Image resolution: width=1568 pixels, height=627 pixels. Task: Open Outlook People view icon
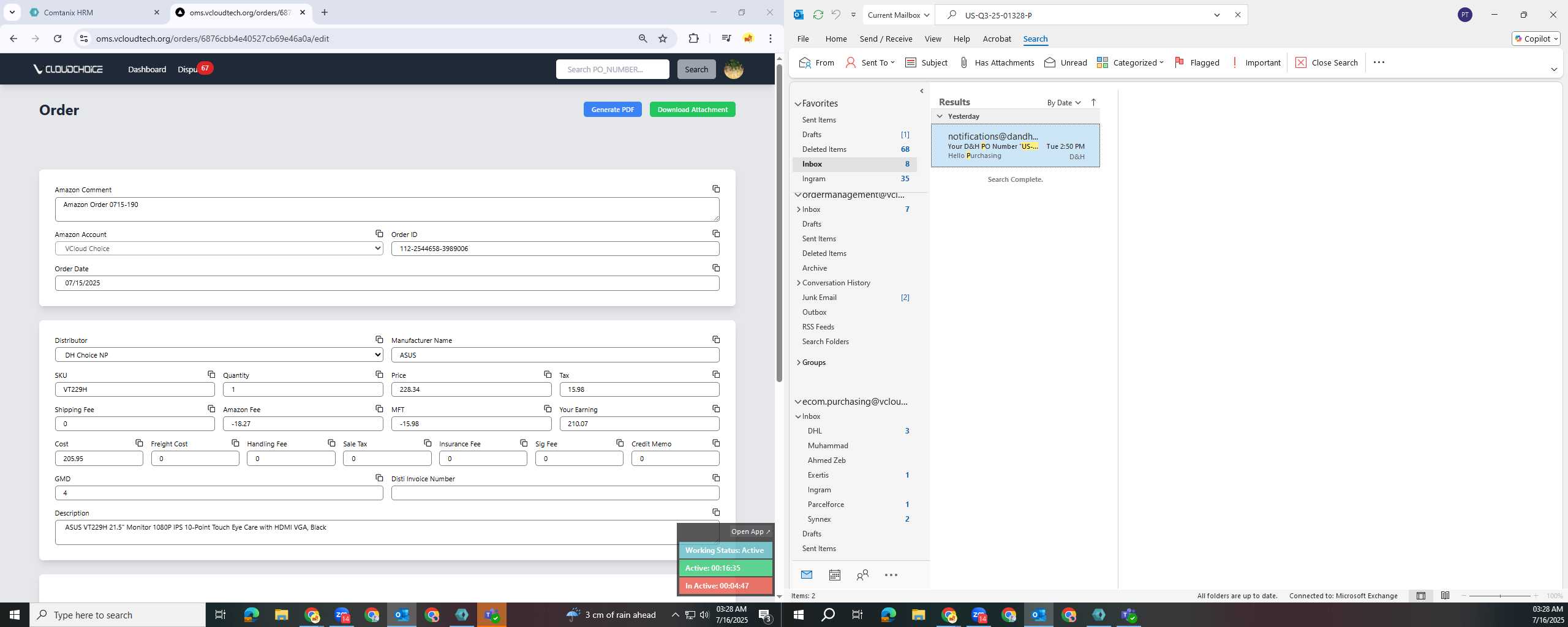(x=862, y=575)
